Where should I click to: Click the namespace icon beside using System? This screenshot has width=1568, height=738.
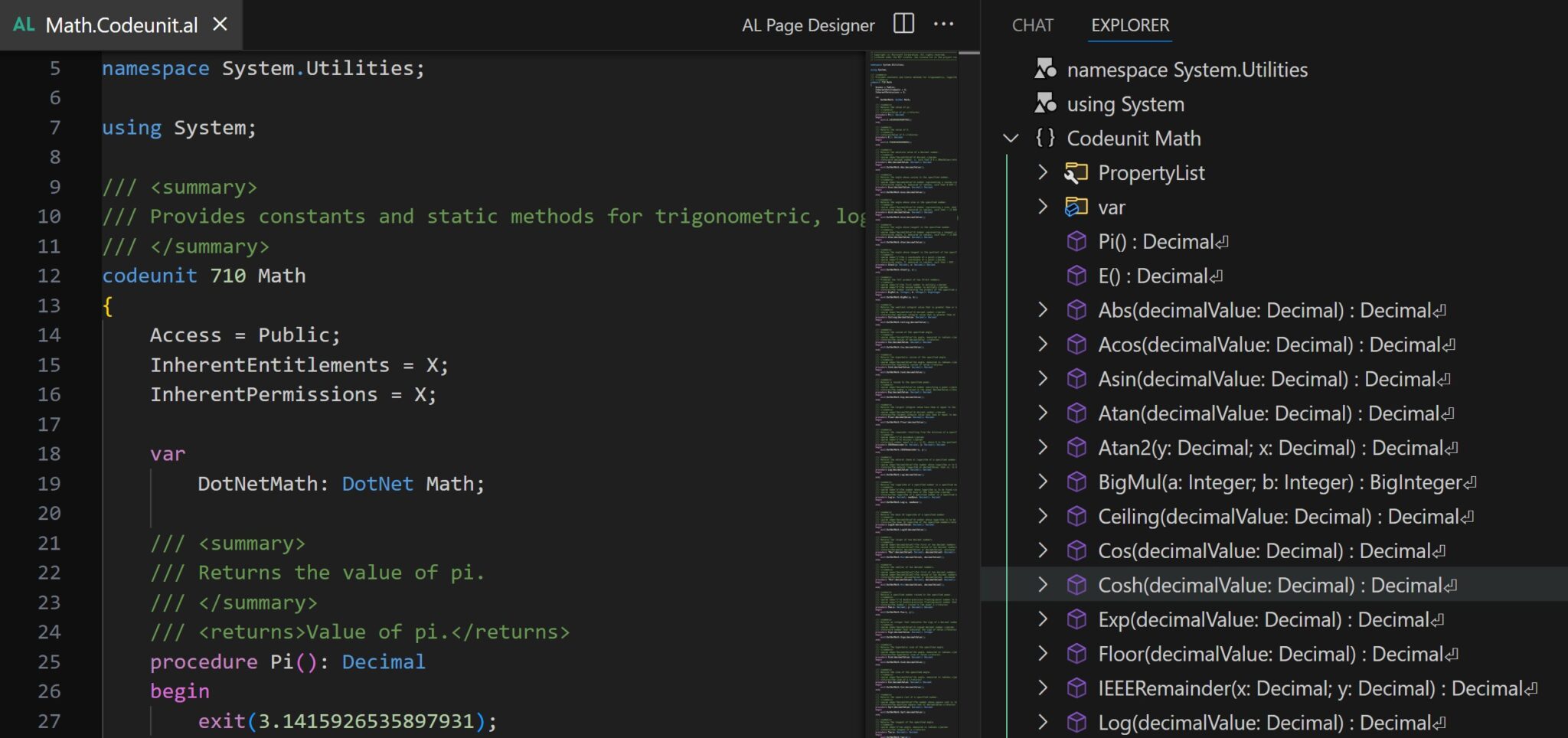click(1046, 103)
